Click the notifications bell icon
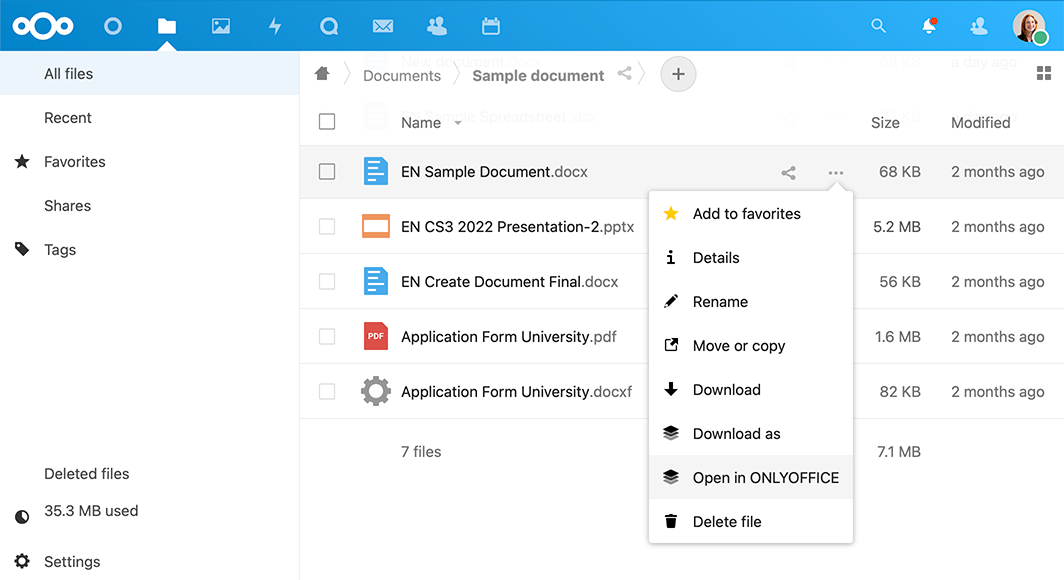 tap(929, 26)
